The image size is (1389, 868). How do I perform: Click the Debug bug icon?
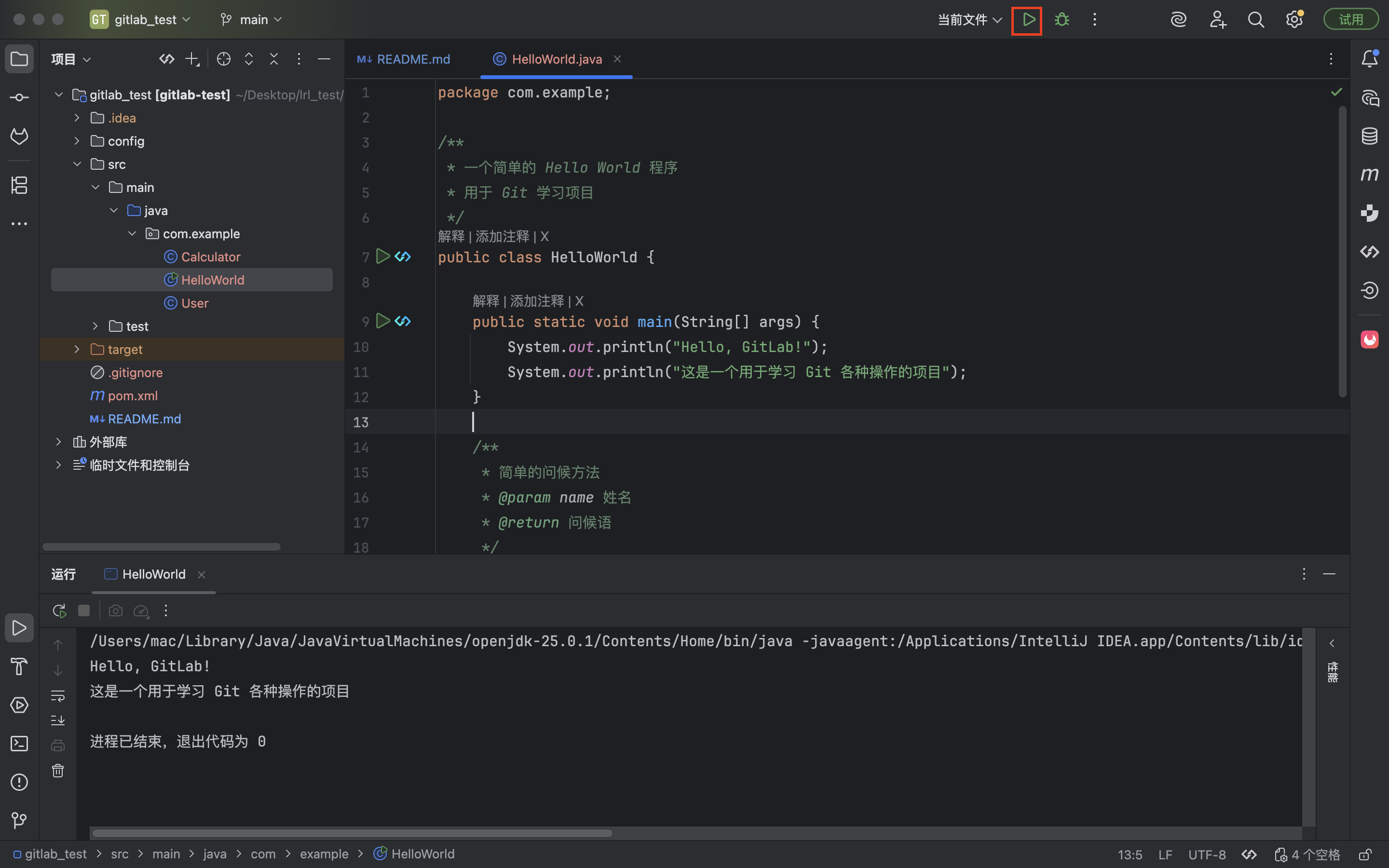click(1061, 20)
